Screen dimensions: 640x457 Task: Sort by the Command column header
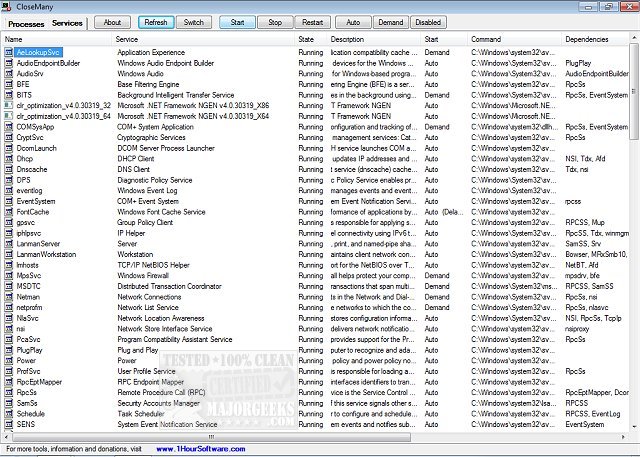pyautogui.click(x=515, y=39)
